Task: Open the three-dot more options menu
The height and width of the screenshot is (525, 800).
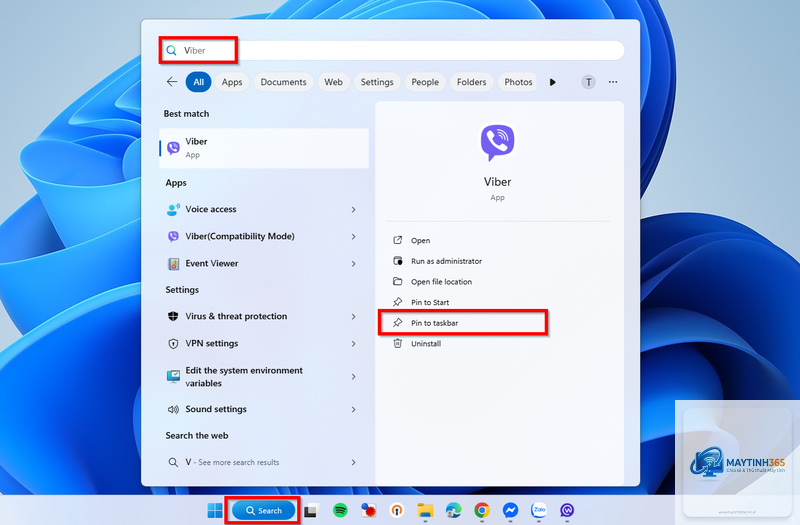Action: (x=613, y=82)
